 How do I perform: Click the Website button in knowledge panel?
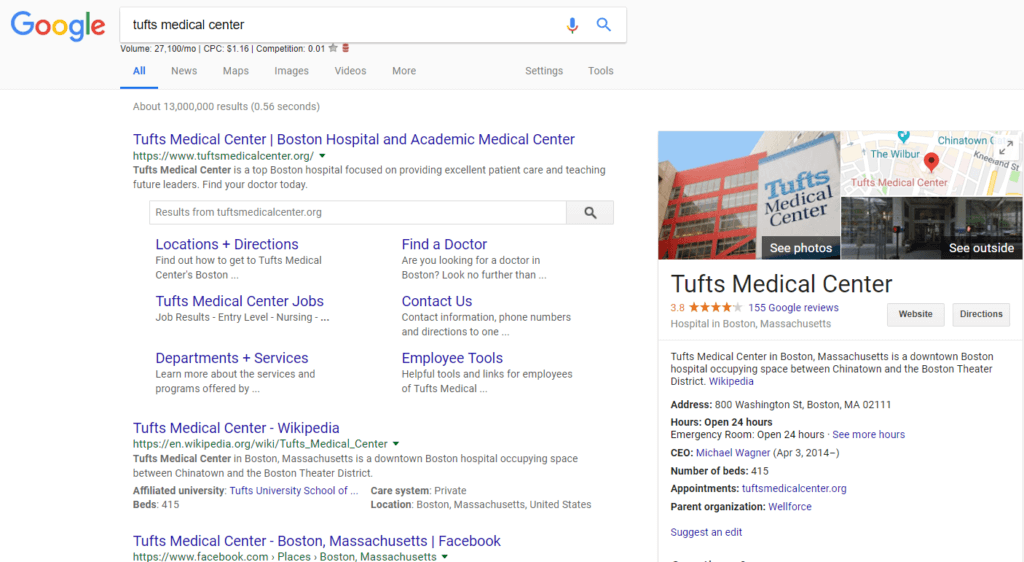pos(915,314)
